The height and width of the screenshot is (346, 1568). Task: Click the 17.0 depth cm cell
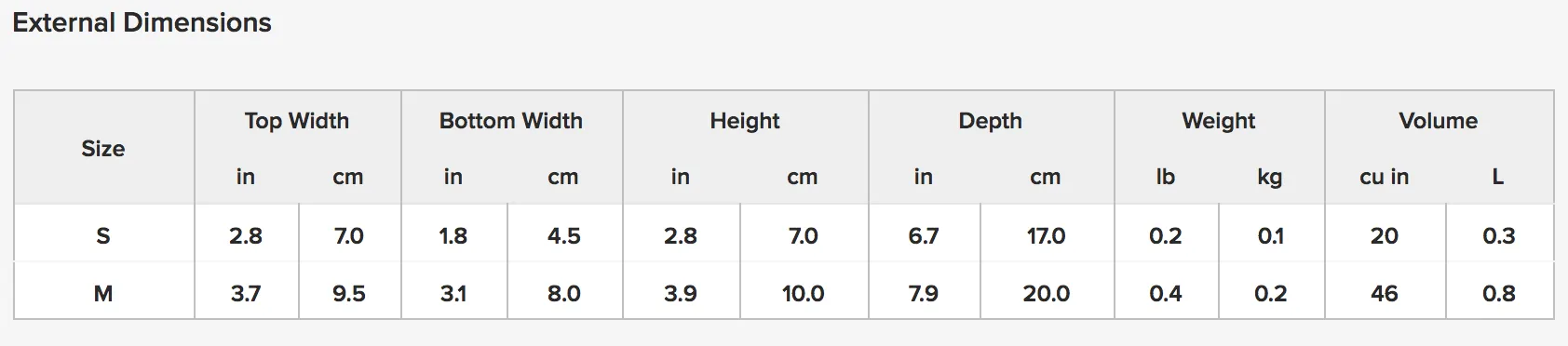tap(1047, 236)
